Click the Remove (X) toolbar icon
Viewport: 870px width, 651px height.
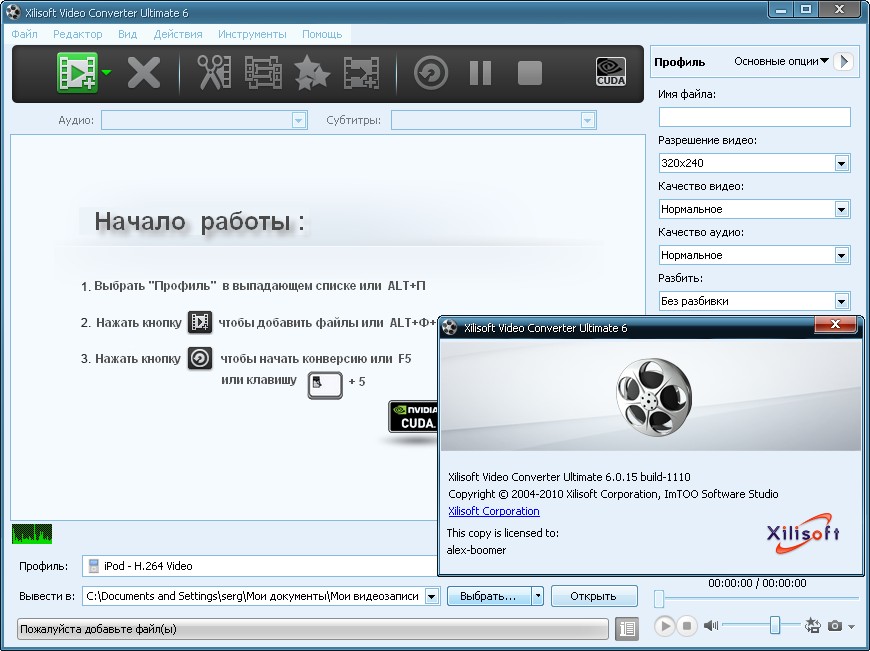click(x=144, y=72)
